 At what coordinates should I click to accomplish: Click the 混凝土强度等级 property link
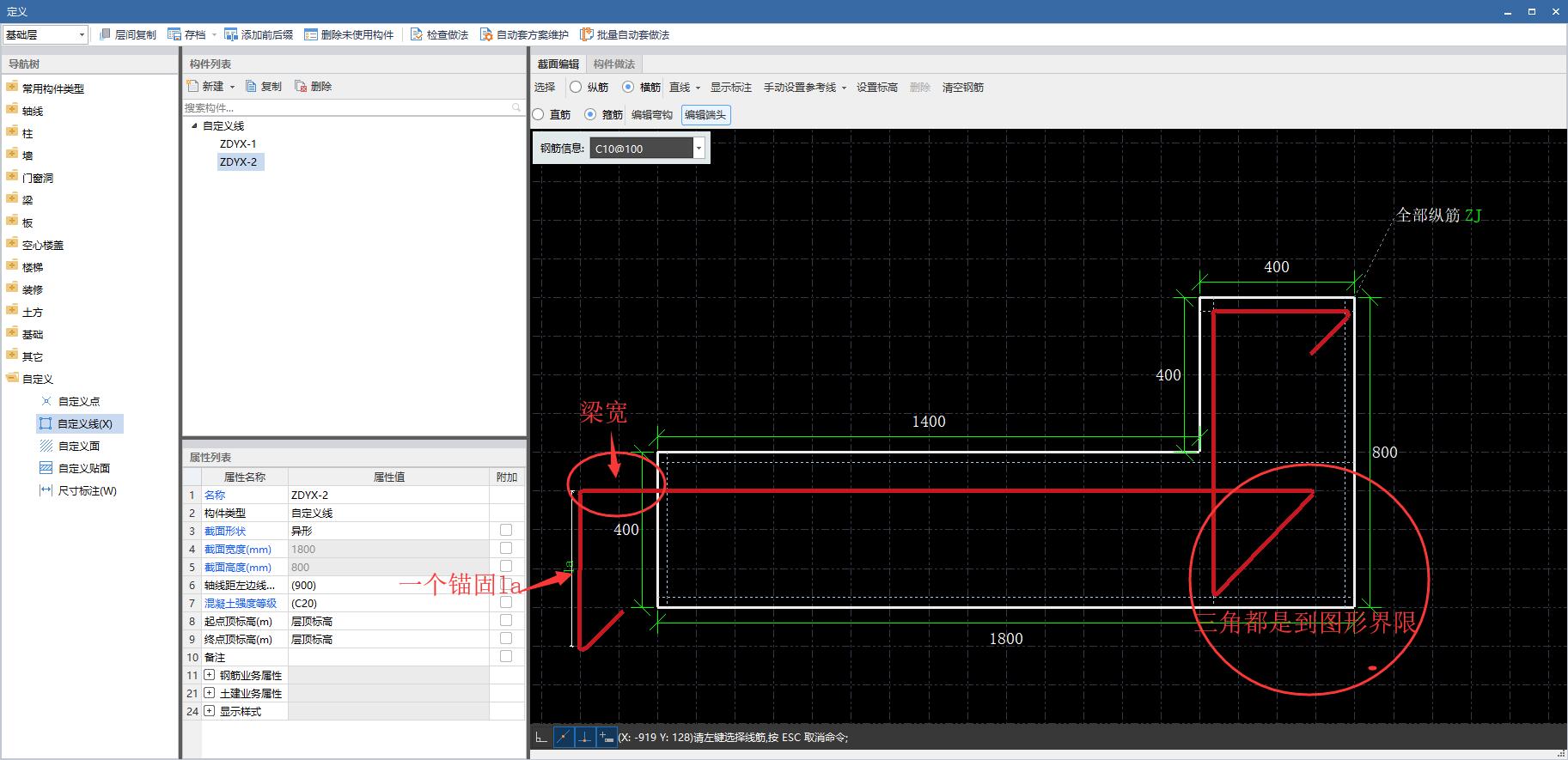241,603
